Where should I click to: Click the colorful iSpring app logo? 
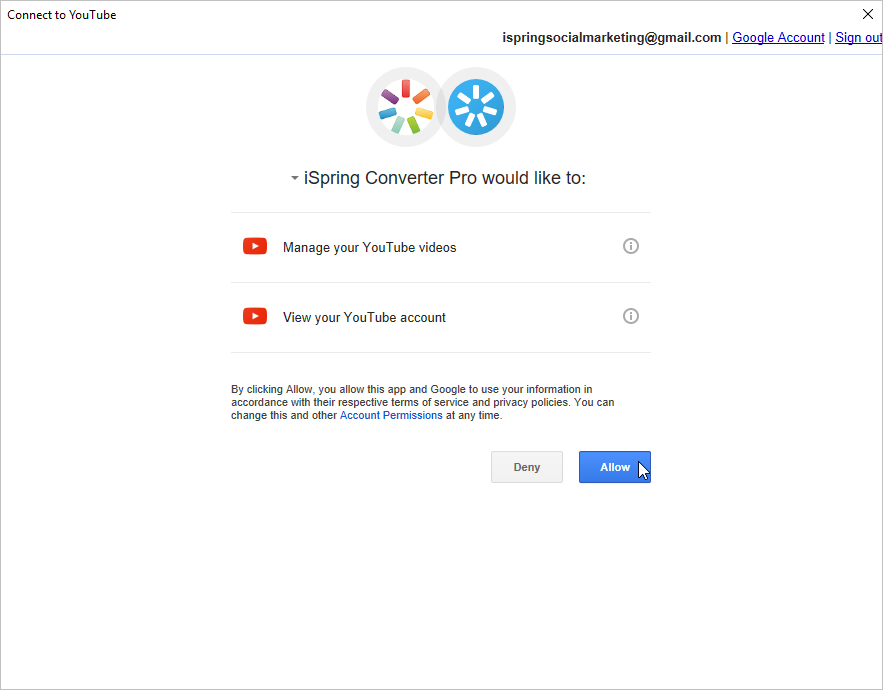tap(405, 107)
